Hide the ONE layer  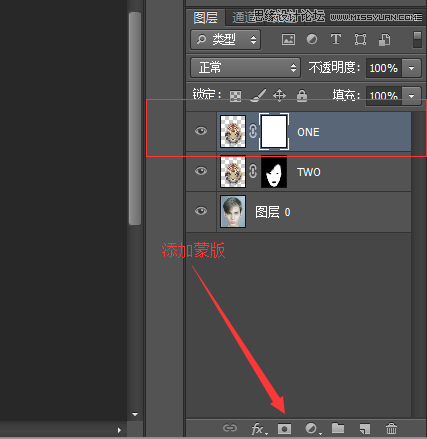pyautogui.click(x=201, y=131)
